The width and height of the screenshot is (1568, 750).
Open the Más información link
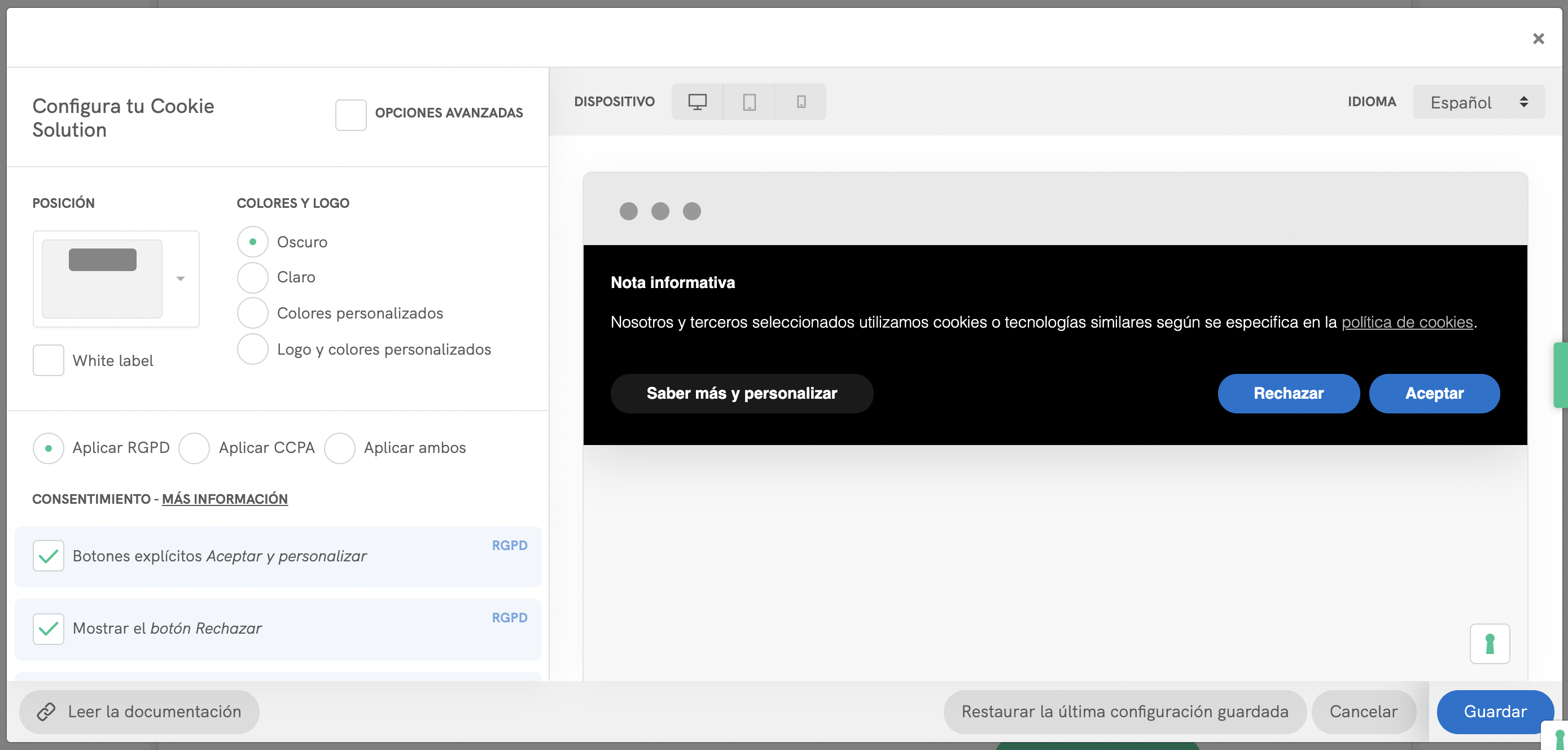[225, 499]
